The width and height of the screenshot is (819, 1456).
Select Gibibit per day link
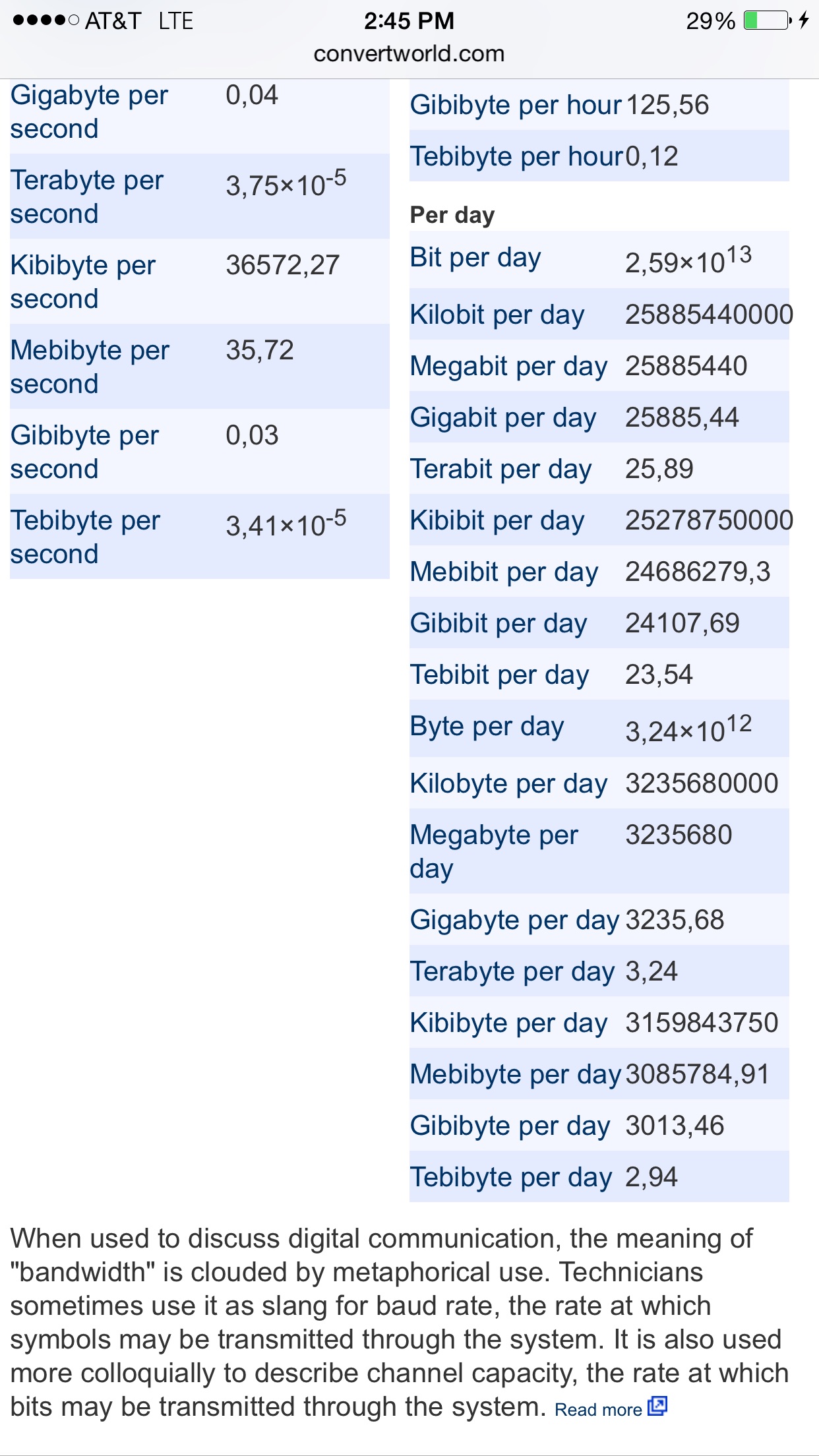coord(499,623)
